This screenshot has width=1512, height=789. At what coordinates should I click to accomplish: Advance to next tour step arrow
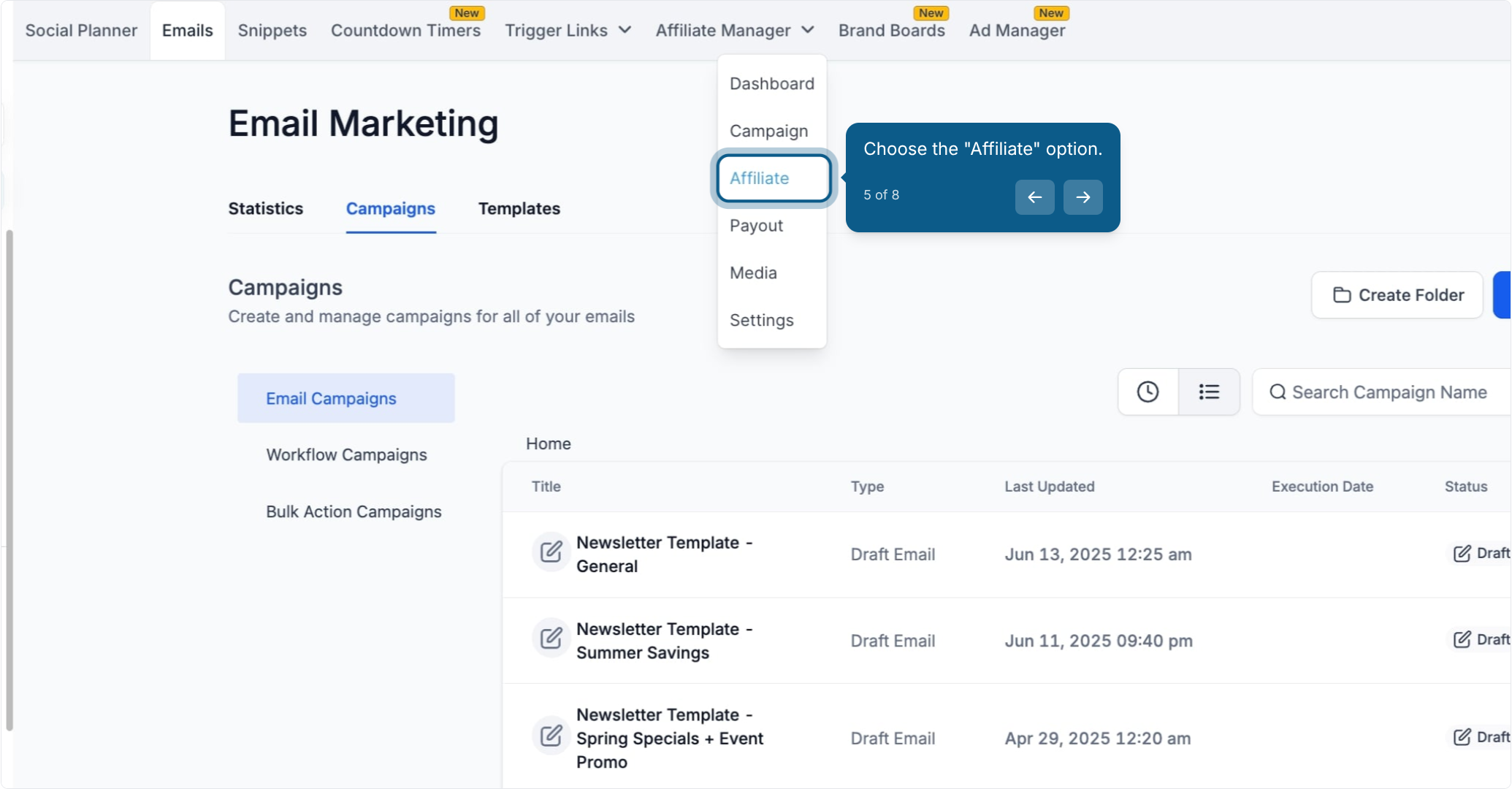(x=1083, y=197)
